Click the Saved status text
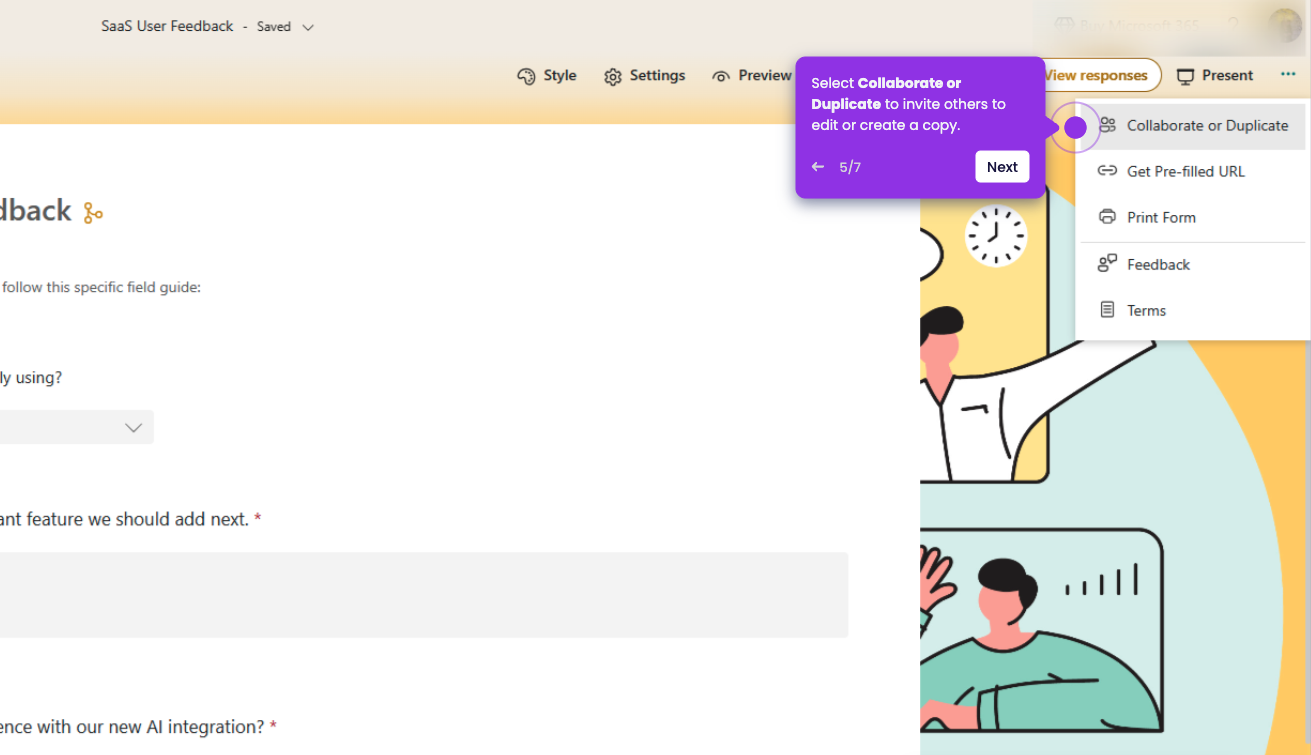1311x755 pixels. [x=274, y=27]
